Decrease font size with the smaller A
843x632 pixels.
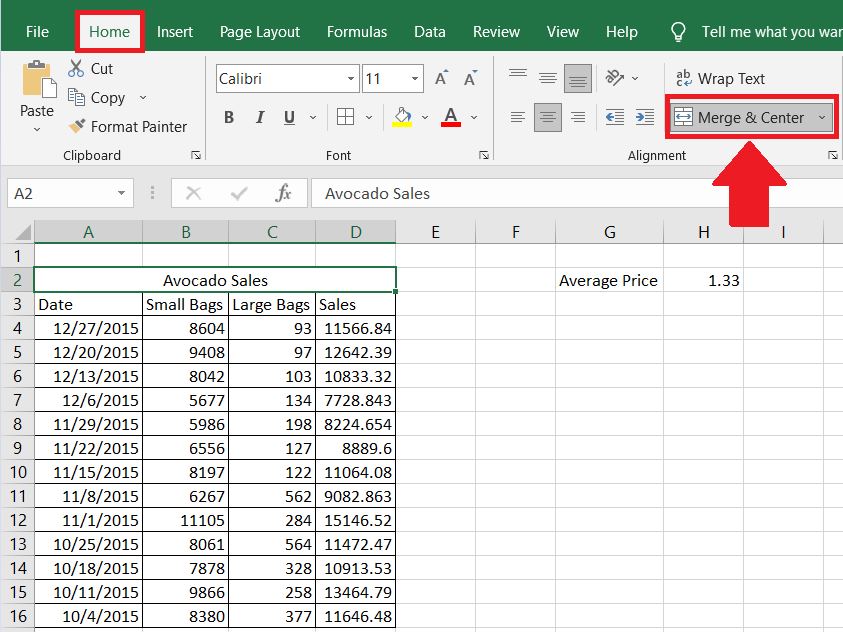coord(470,78)
